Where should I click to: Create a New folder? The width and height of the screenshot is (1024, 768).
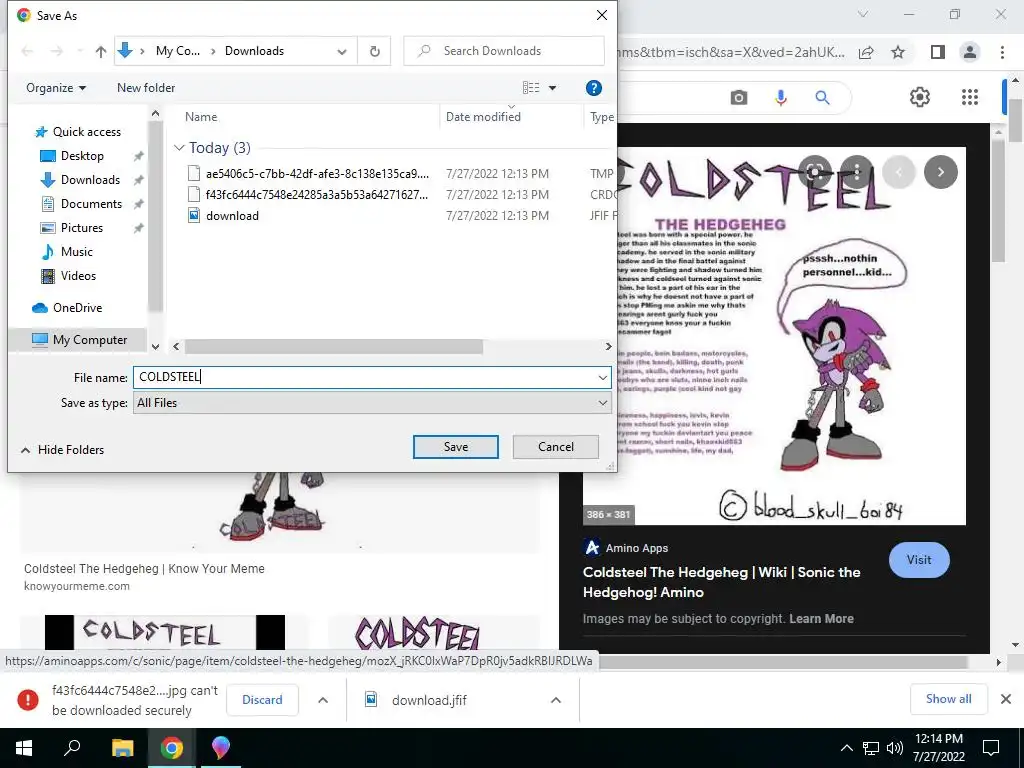click(x=146, y=88)
